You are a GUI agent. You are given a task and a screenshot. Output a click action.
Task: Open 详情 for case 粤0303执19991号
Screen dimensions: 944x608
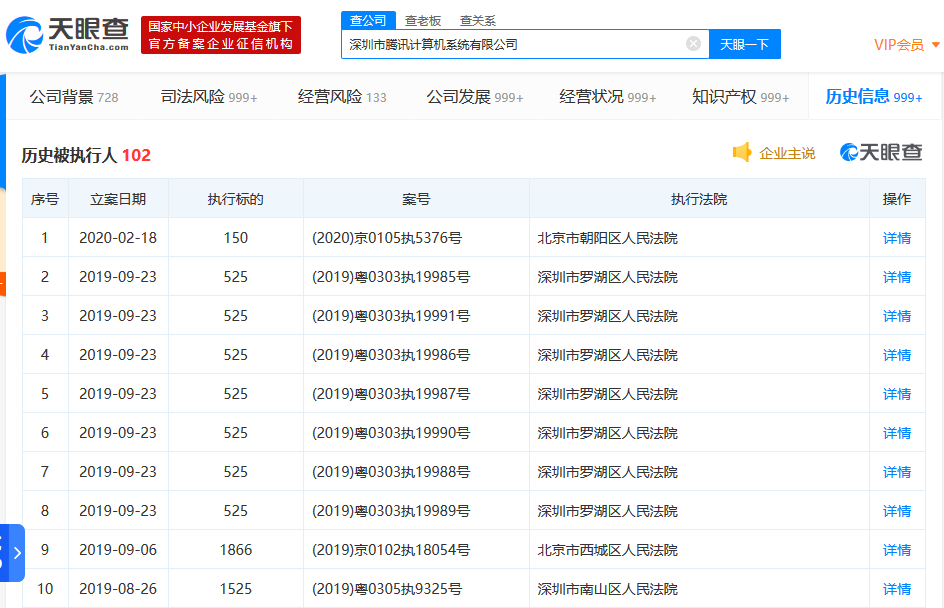pos(896,316)
